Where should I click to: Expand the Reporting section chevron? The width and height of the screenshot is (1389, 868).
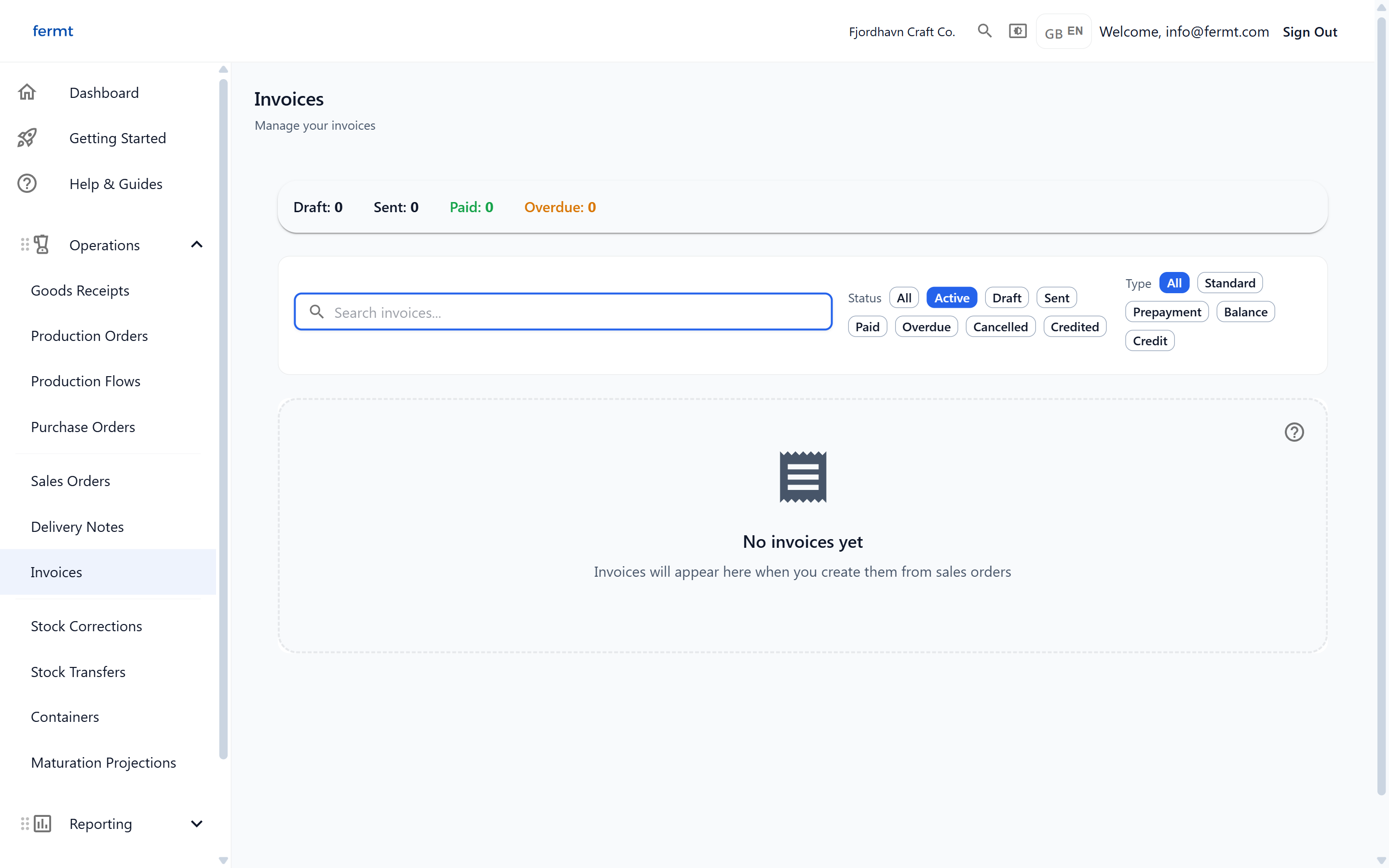click(196, 823)
